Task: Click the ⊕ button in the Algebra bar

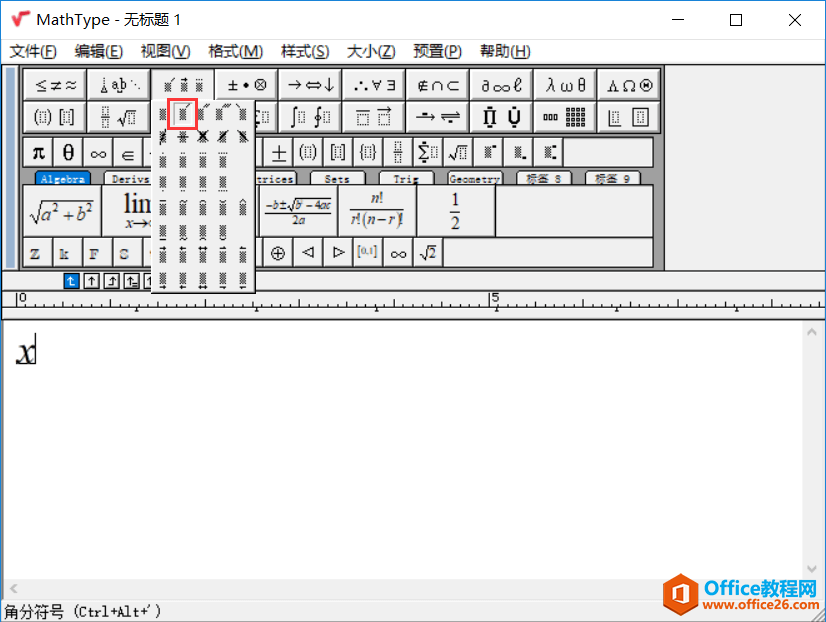Action: coord(276,252)
